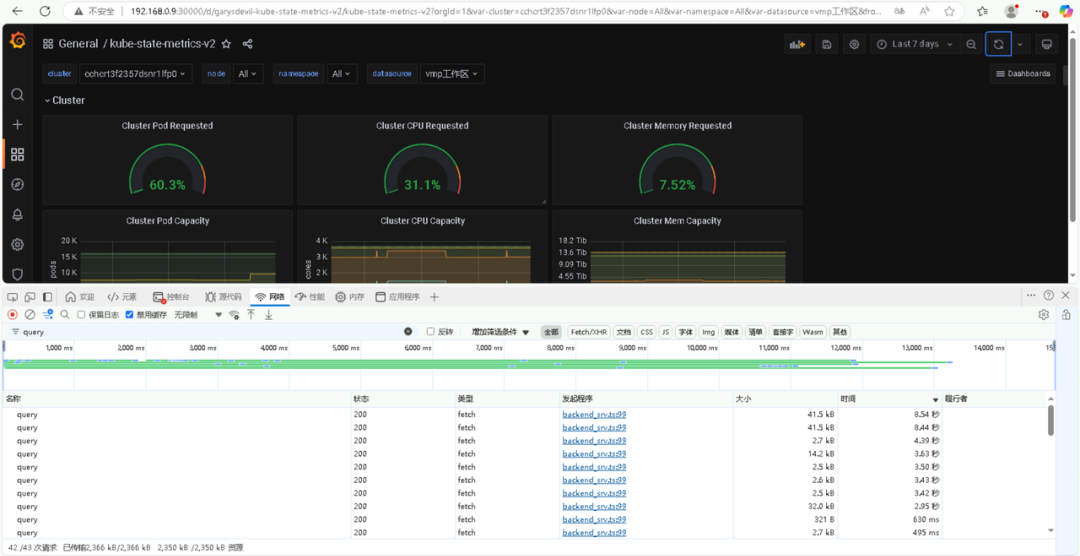Screen dimensions: 1080x556
Task: Star the kube-state-metrics-v2 dashboard
Action: click(226, 43)
